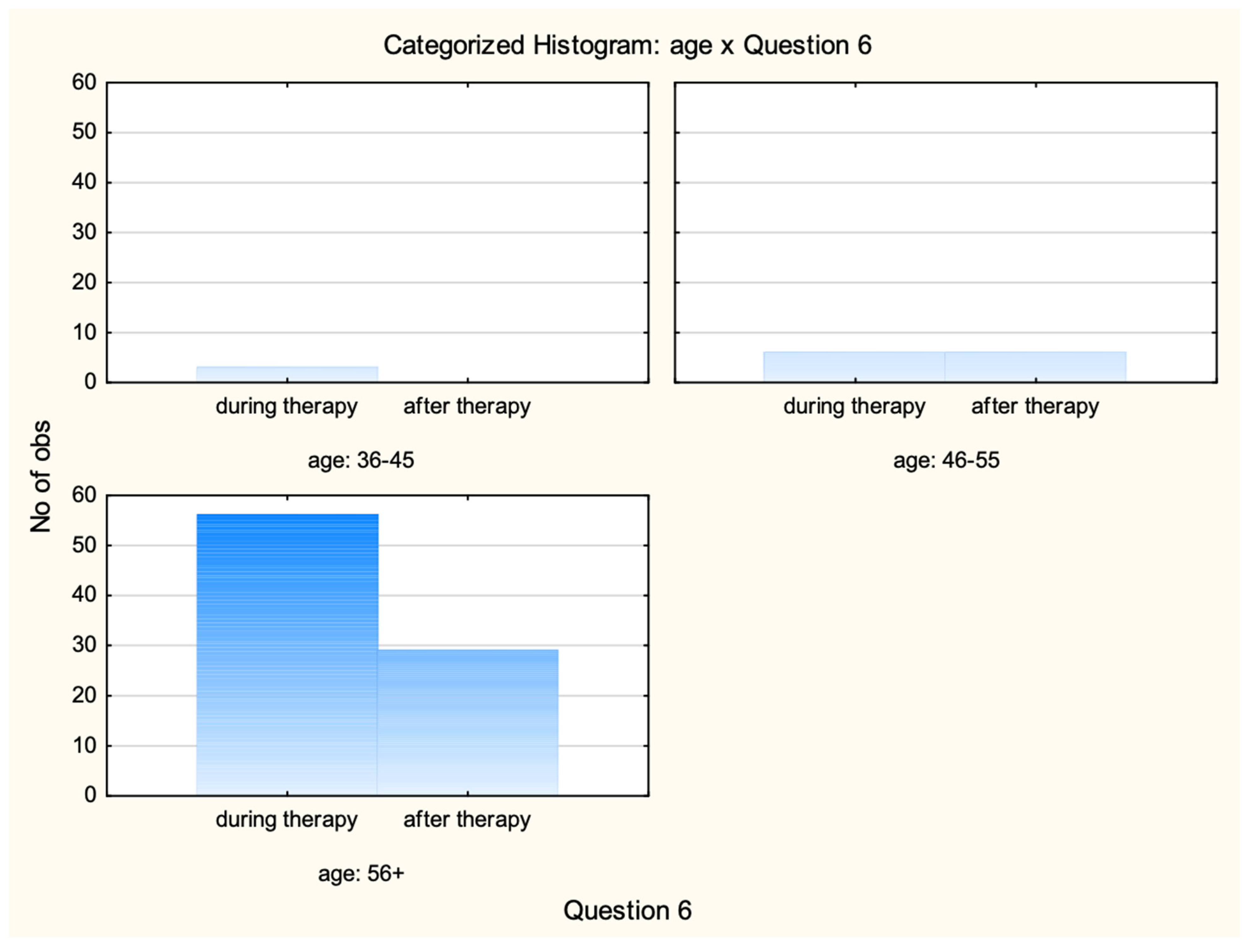Click "after therapy" label under age 46-55 panel
This screenshot has width=1249, height=952.
tap(1035, 407)
